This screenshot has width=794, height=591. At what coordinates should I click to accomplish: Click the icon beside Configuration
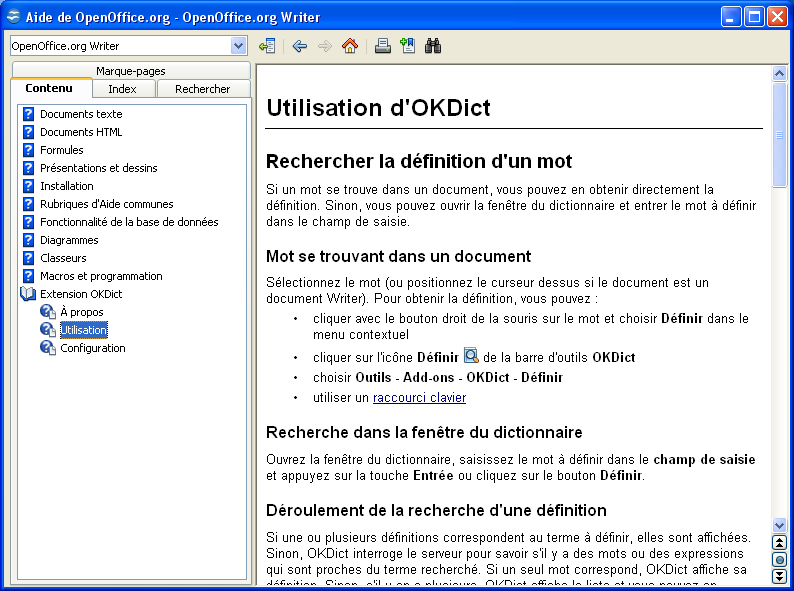(x=48, y=348)
